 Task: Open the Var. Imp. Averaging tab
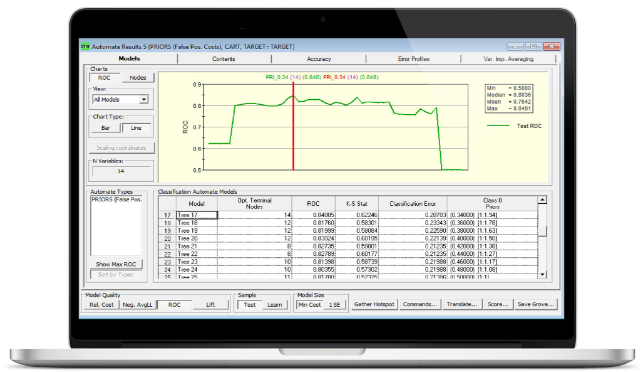(x=508, y=59)
